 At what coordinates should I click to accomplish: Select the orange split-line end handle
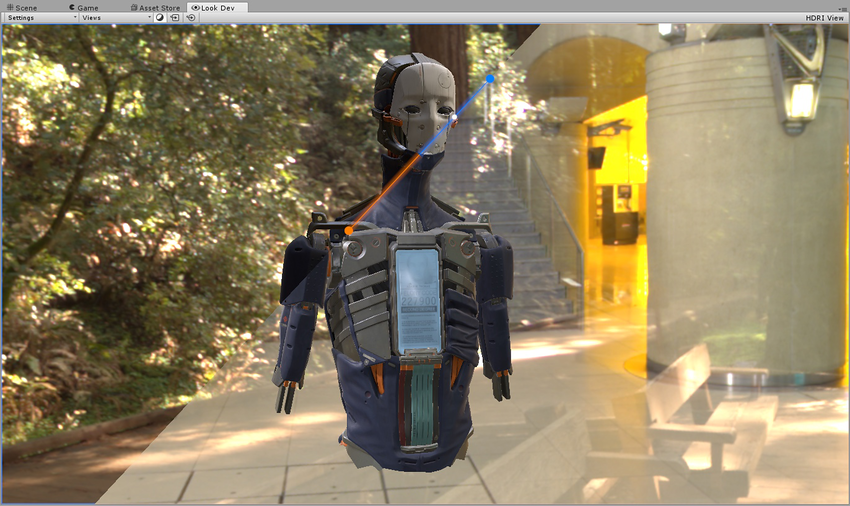pyautogui.click(x=349, y=230)
